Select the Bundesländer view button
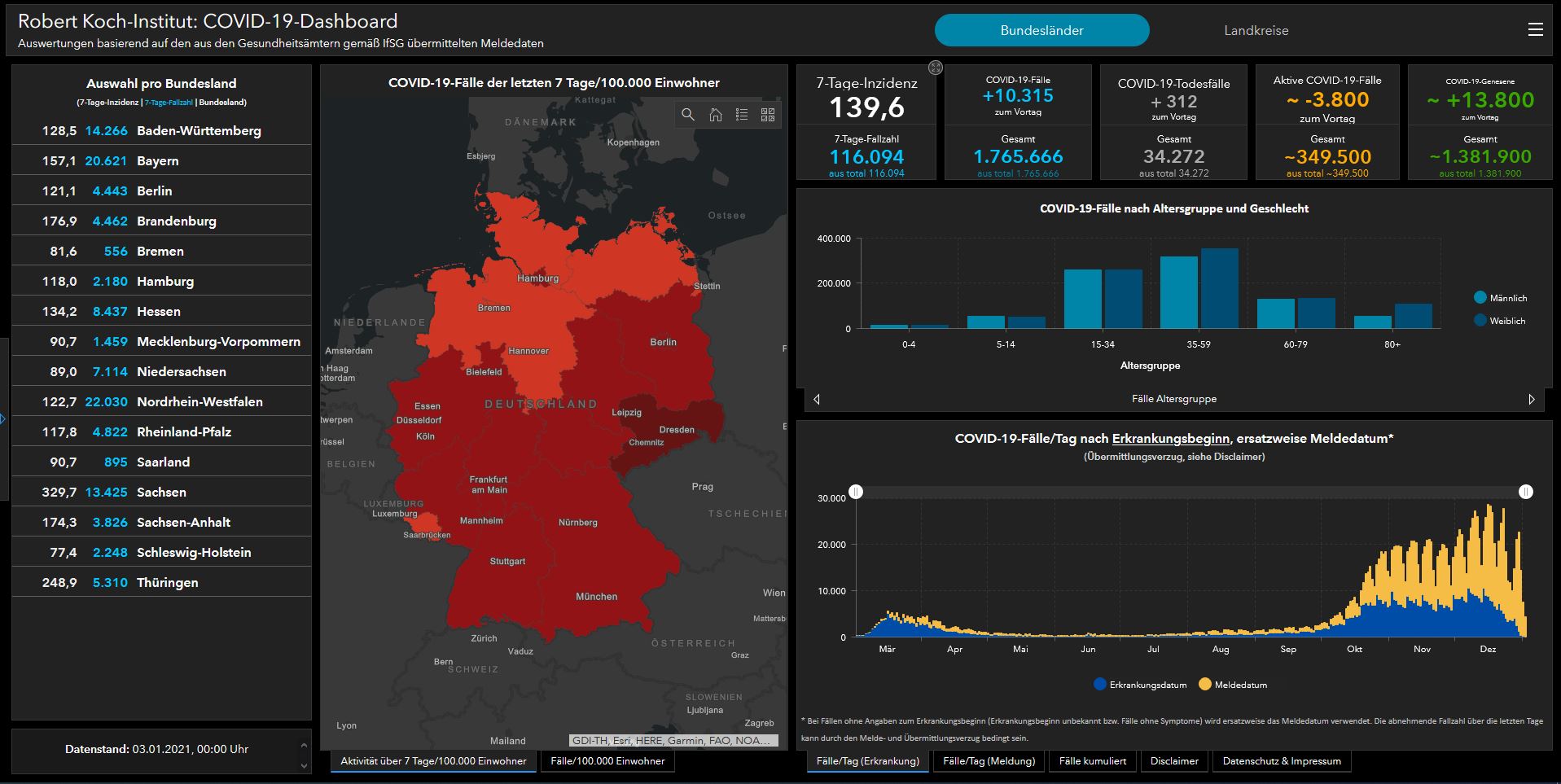Screen dimensions: 1561x784 pos(1041,31)
